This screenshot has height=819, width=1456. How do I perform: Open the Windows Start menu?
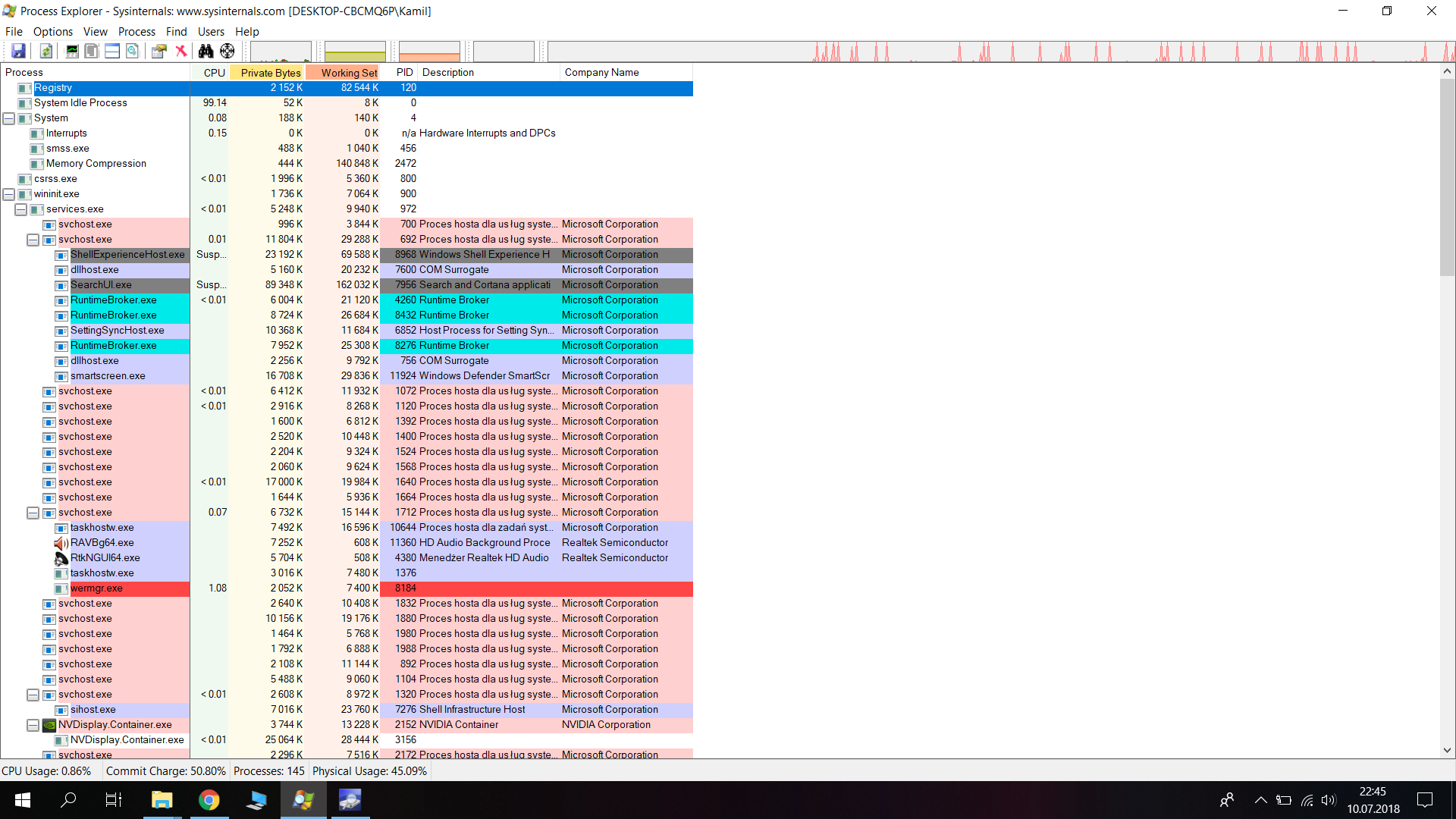23,800
